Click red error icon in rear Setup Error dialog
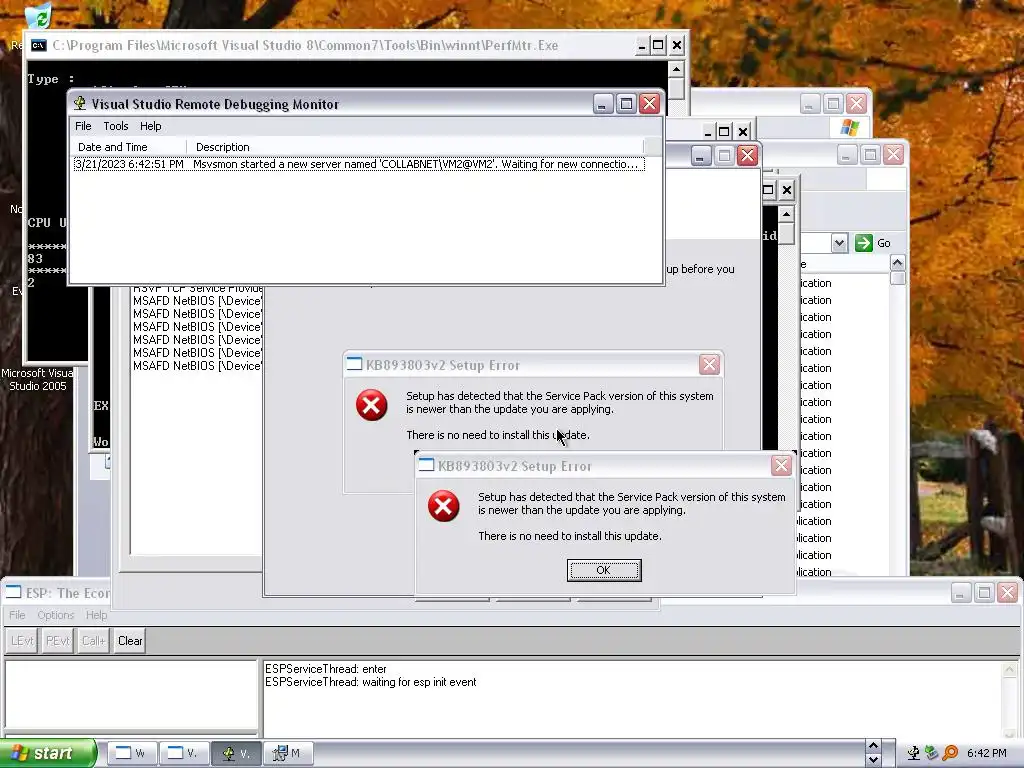1024x768 pixels. 372,405
